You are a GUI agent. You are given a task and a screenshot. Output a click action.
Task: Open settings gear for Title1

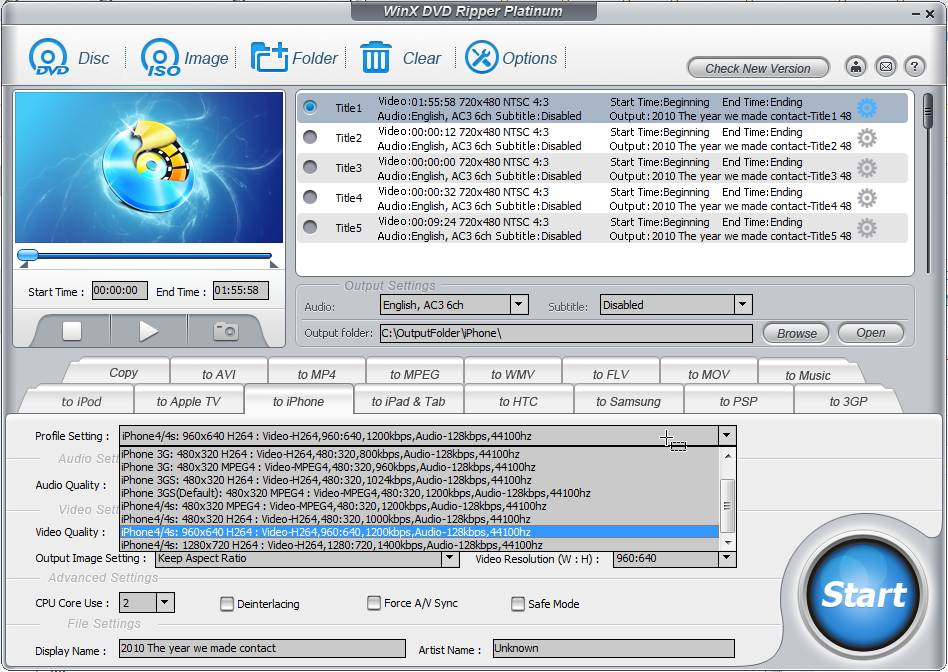click(867, 108)
